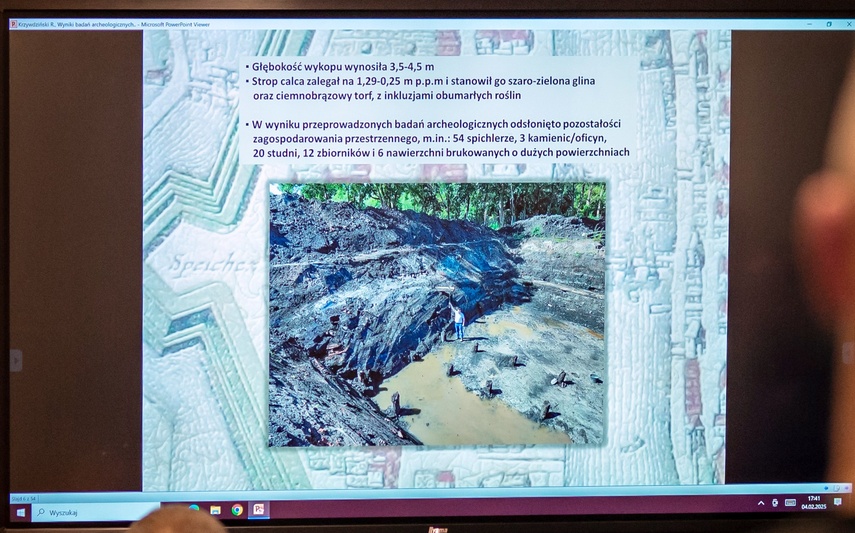Viewport: 855px width, 533px height.
Task: Click the middle status bar view icon
Action: pos(836,488)
